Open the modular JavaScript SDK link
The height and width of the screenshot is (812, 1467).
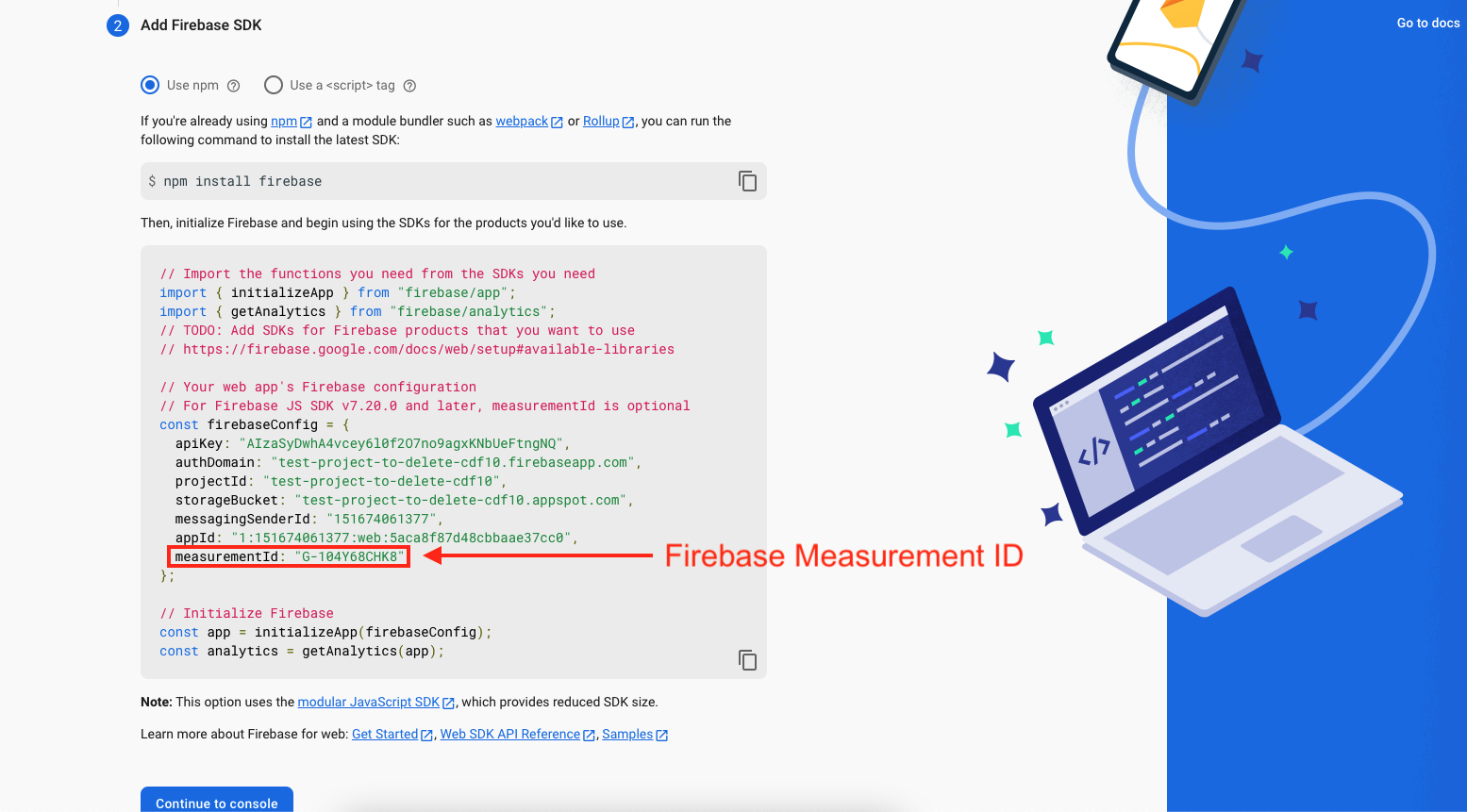[x=368, y=703]
